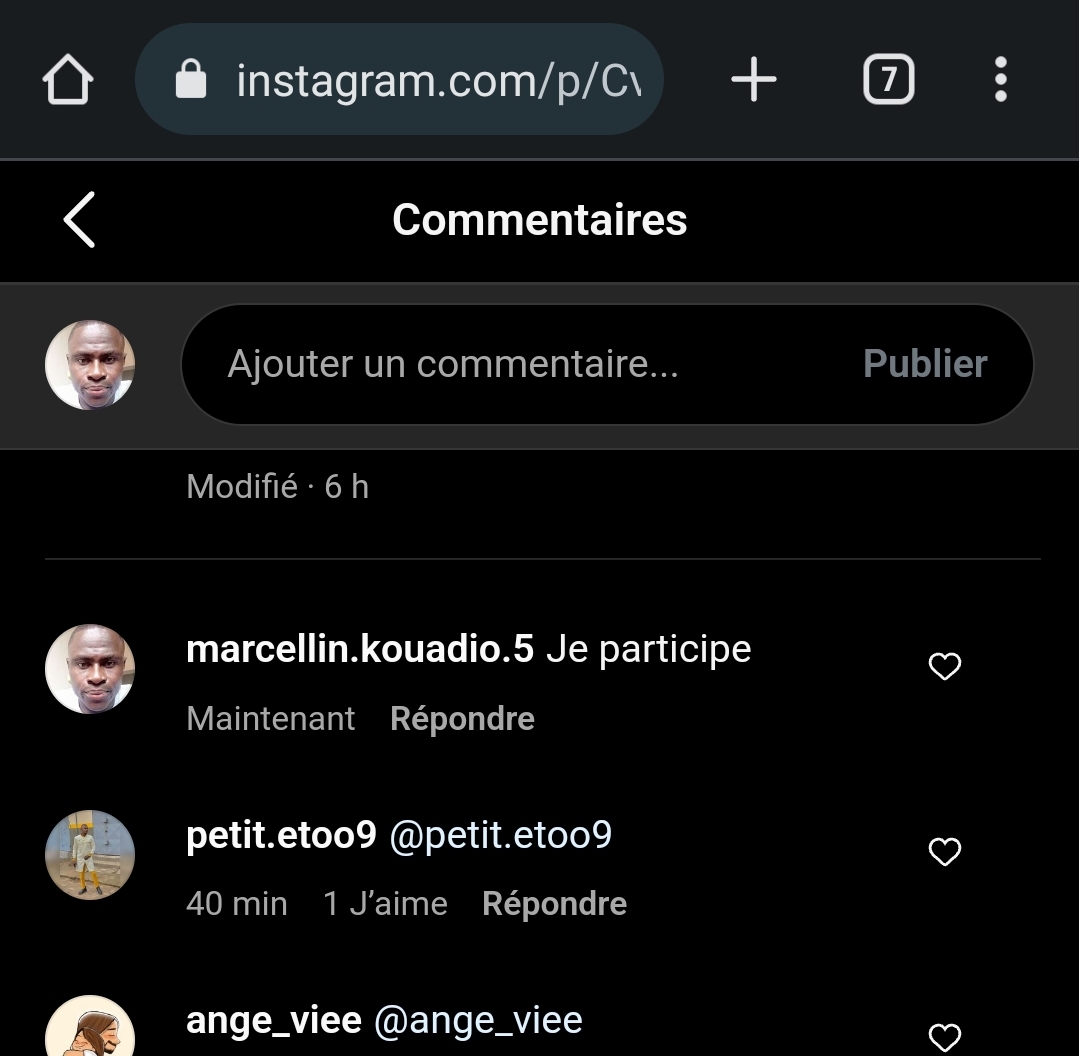
Task: Open the browser three-dot menu
Action: [x=1000, y=80]
